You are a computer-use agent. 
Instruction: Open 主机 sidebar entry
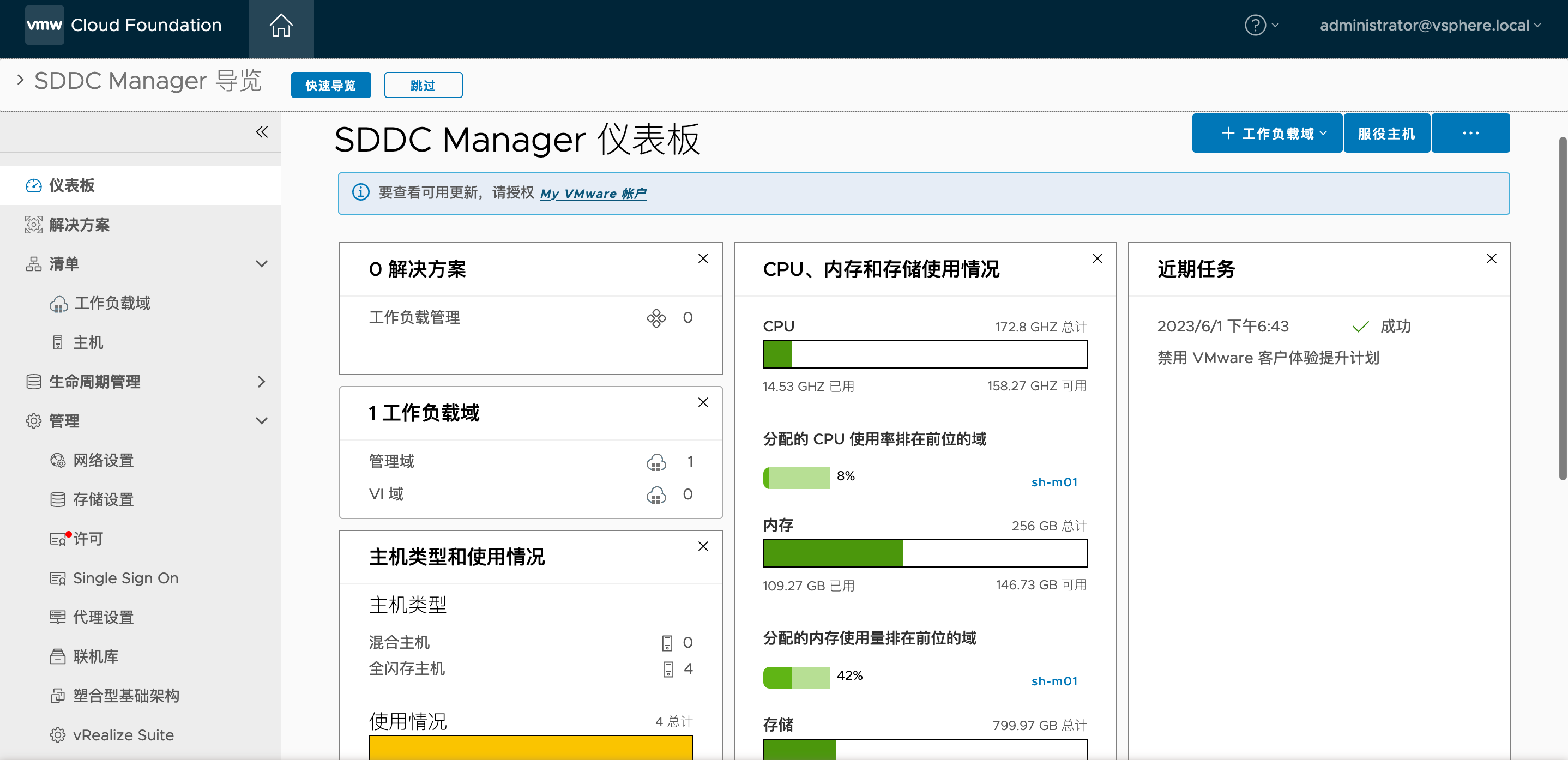pos(88,342)
